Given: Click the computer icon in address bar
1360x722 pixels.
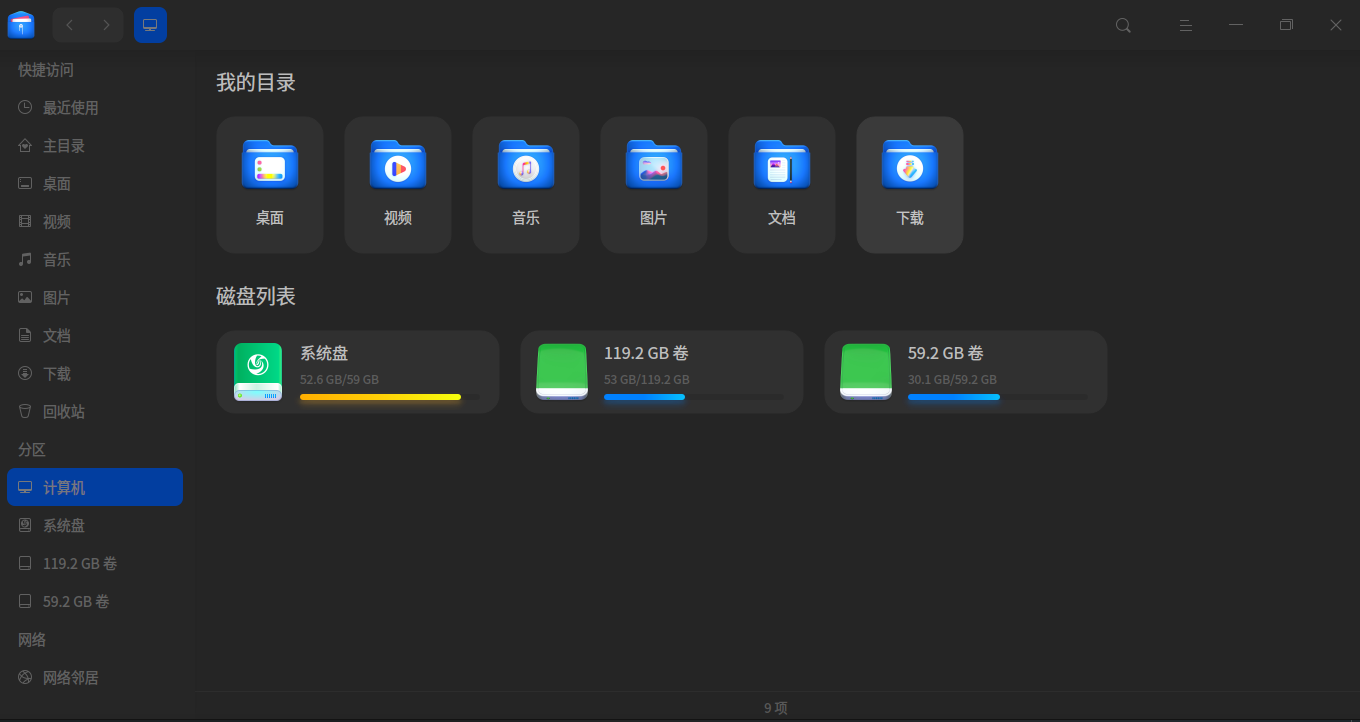Looking at the screenshot, I should click(150, 25).
